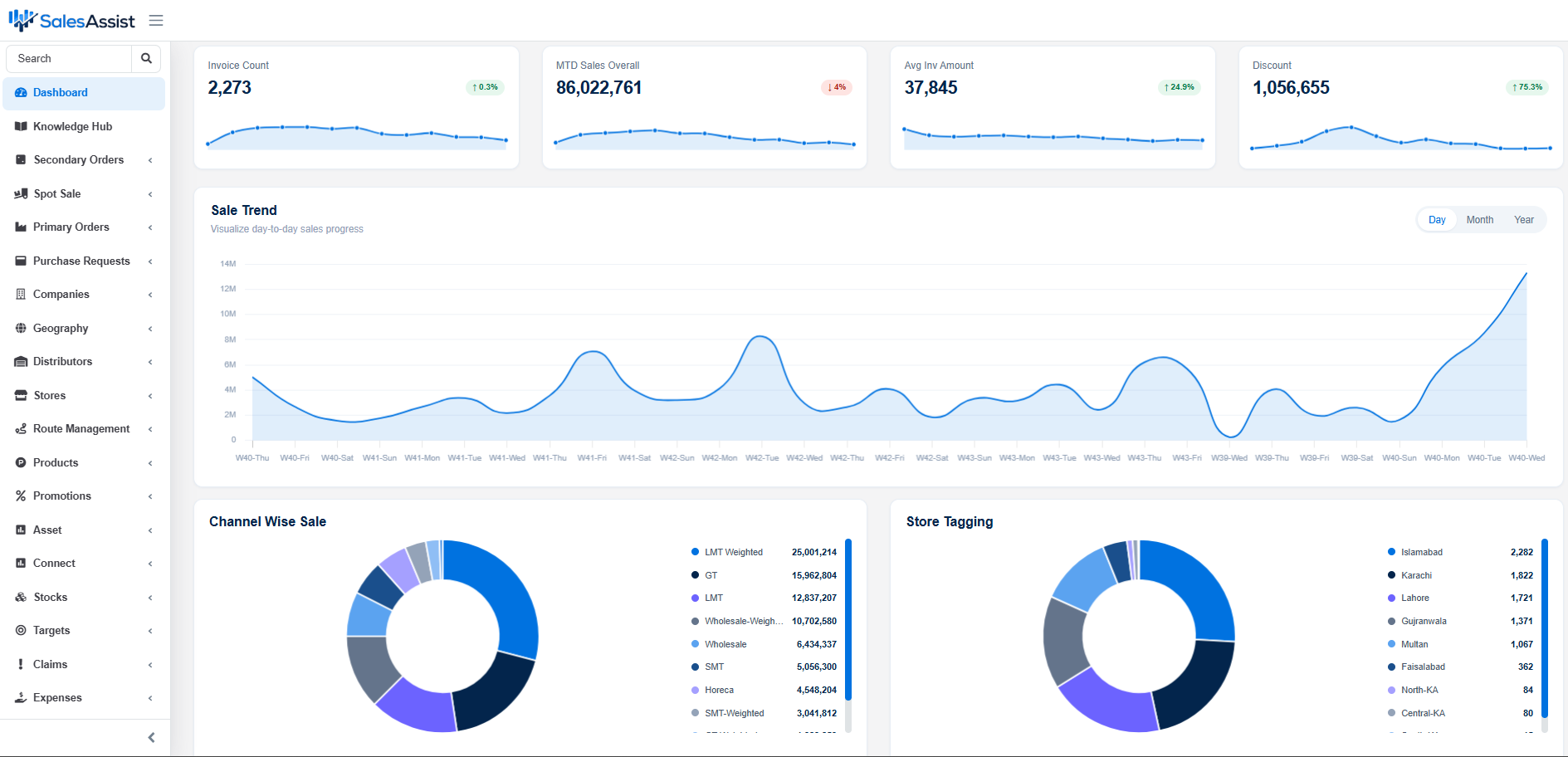Screen dimensions: 1568x757
Task: Click the Search input field
Action: click(x=69, y=58)
